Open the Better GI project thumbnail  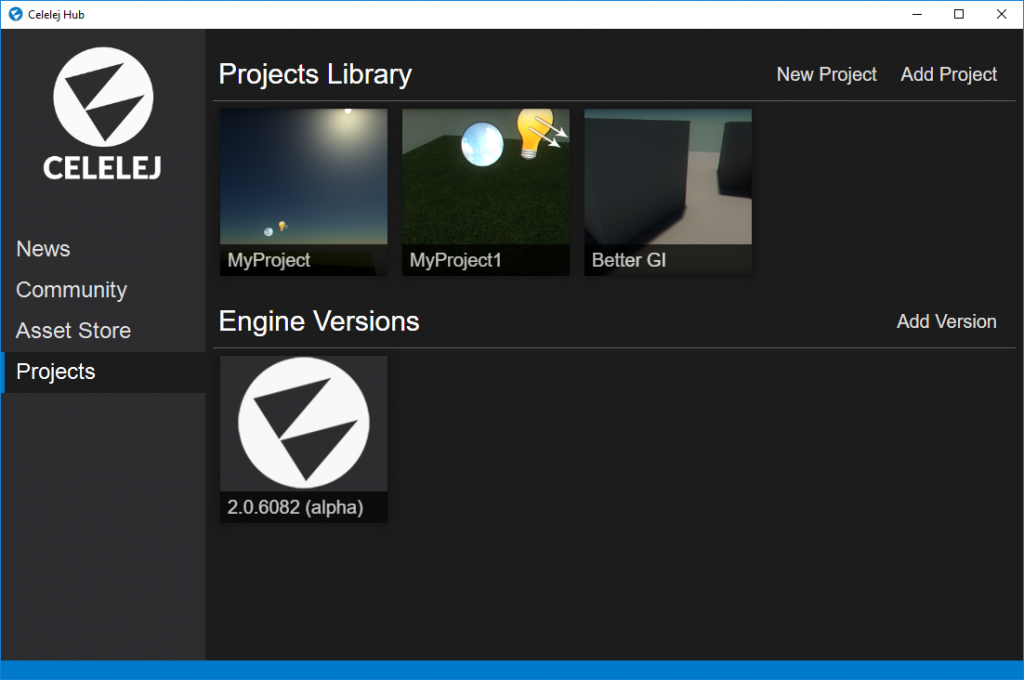(667, 180)
